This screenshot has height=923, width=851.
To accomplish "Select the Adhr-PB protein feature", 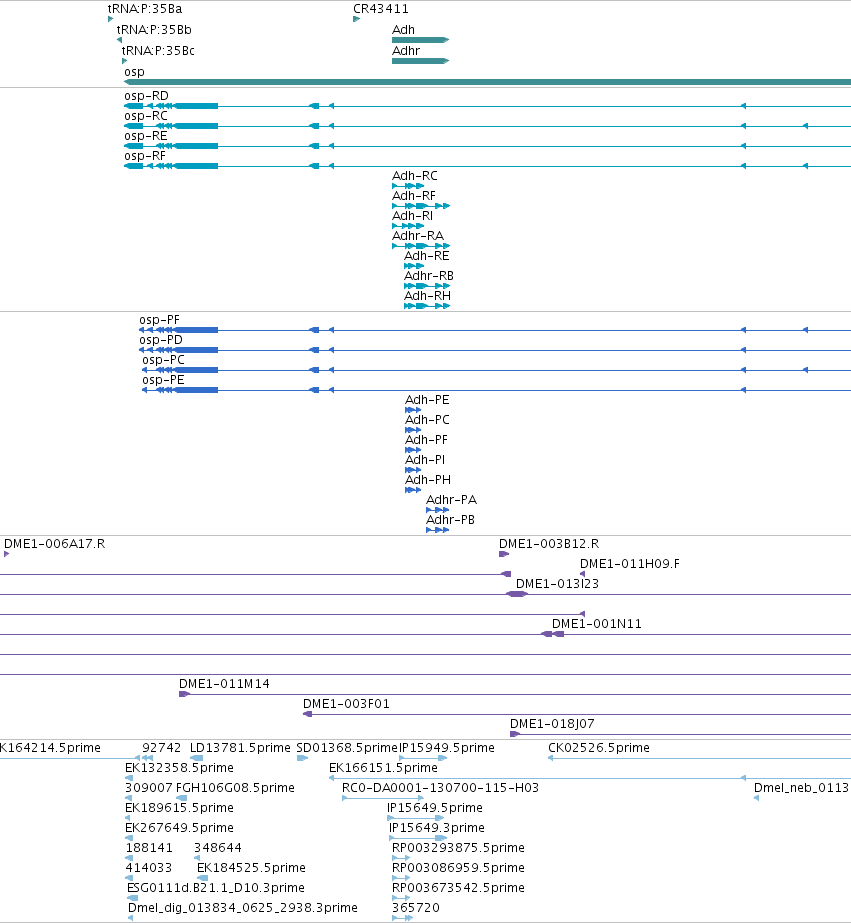I will (x=437, y=530).
